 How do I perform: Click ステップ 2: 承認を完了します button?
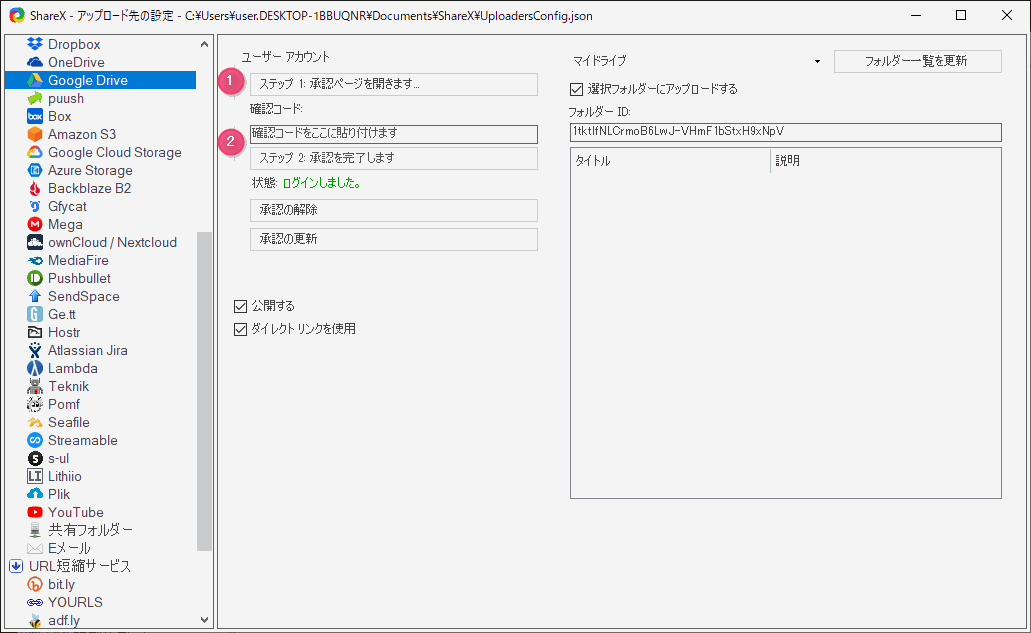pos(394,158)
